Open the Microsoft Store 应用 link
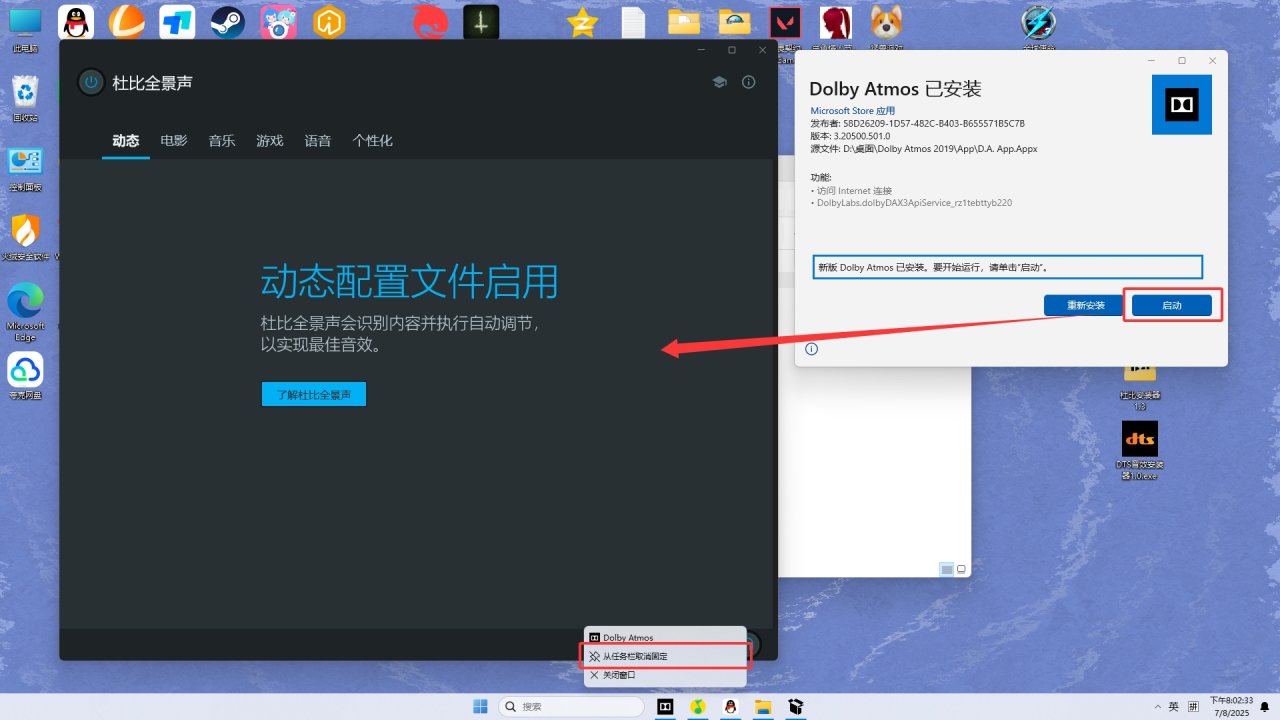 (x=852, y=111)
